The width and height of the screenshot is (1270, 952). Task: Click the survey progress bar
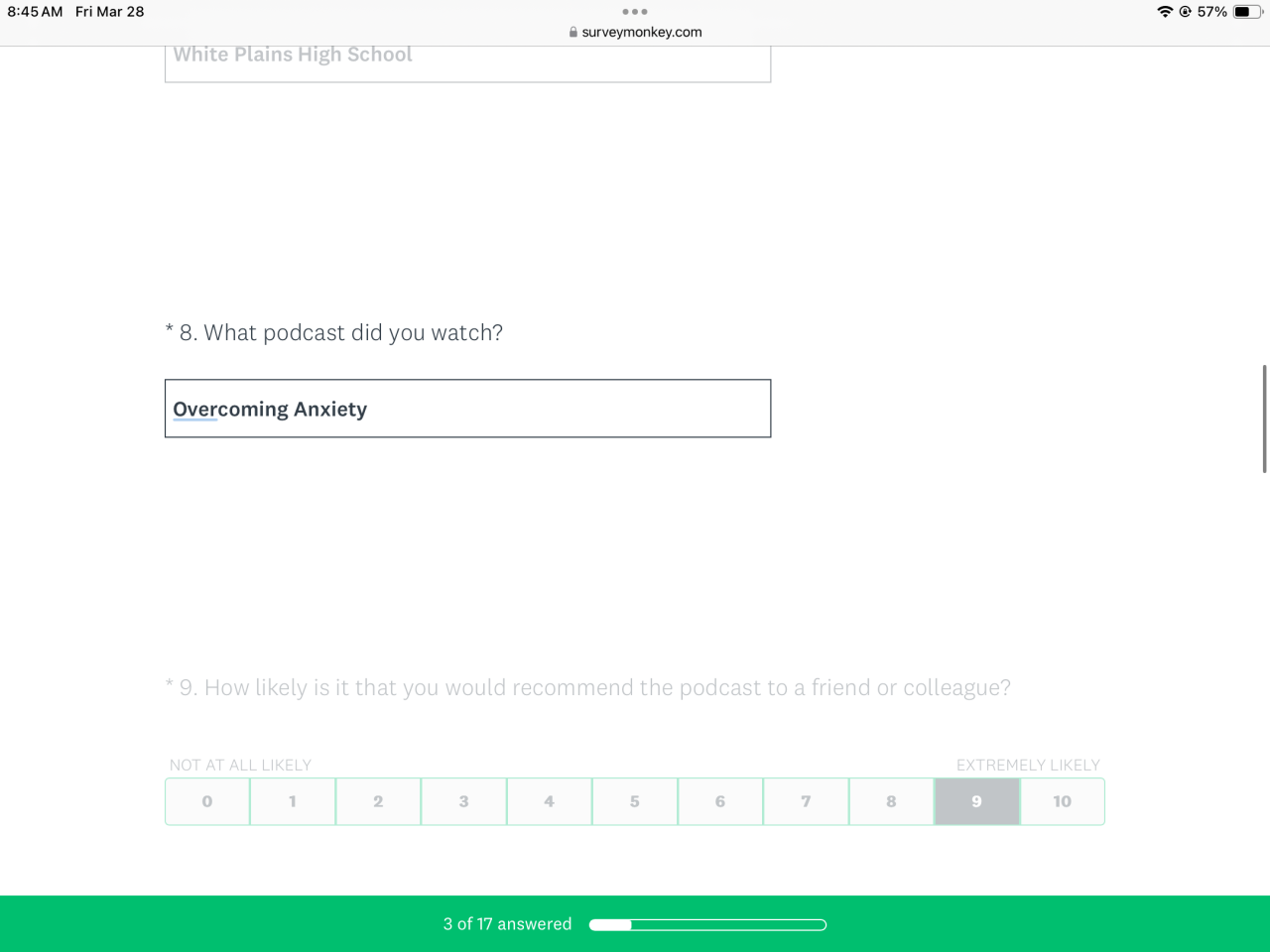pyautogui.click(x=707, y=925)
